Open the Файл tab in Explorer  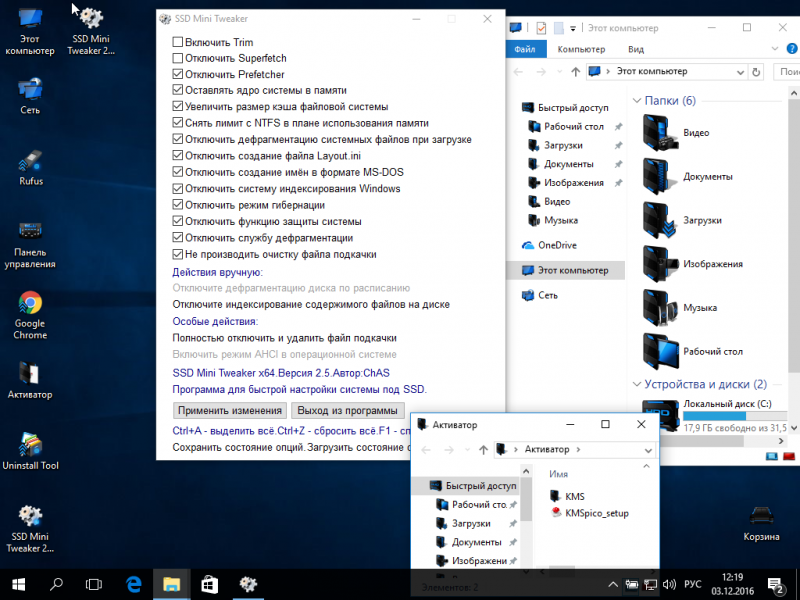click(x=525, y=49)
